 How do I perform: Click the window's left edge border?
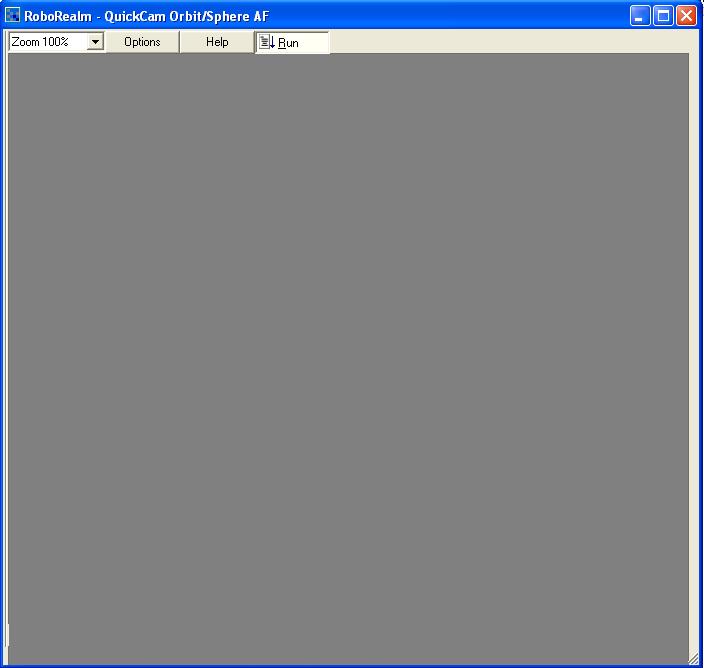pos(2,350)
